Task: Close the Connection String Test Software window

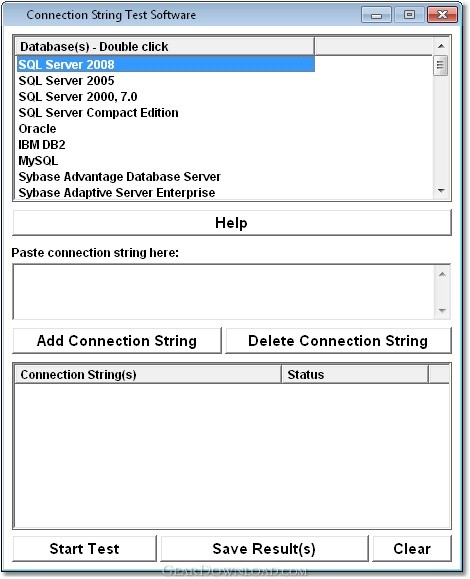Action: click(x=442, y=15)
